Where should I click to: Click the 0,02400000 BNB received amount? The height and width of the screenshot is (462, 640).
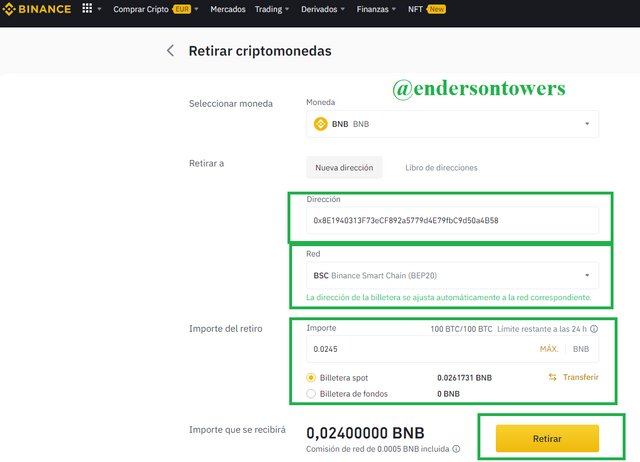[365, 433]
